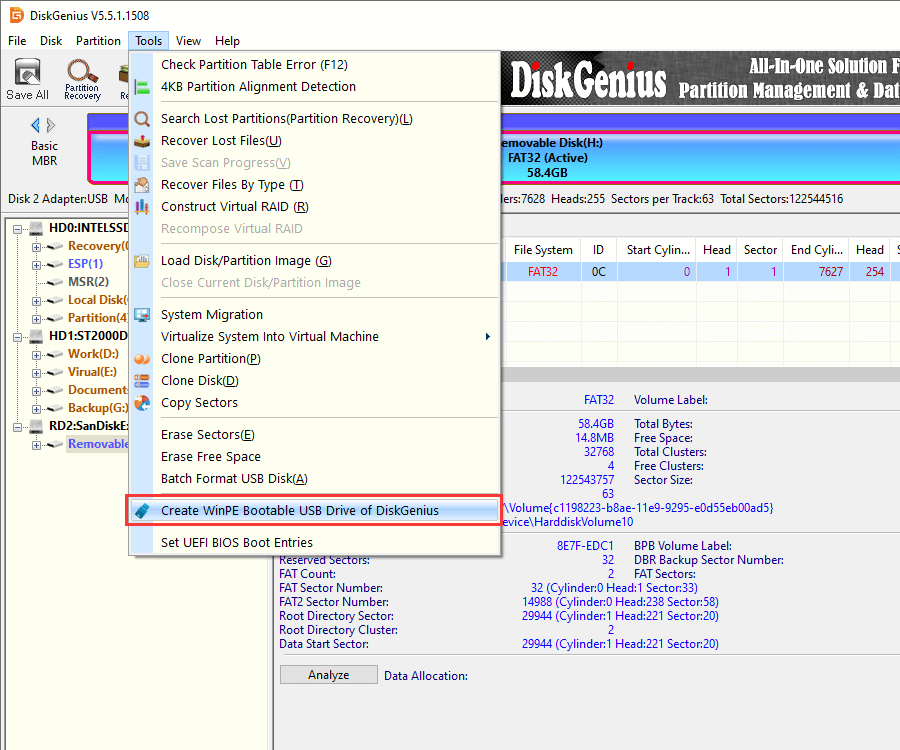
Task: Select the Virual(E:) partition in tree
Action: pos(92,372)
